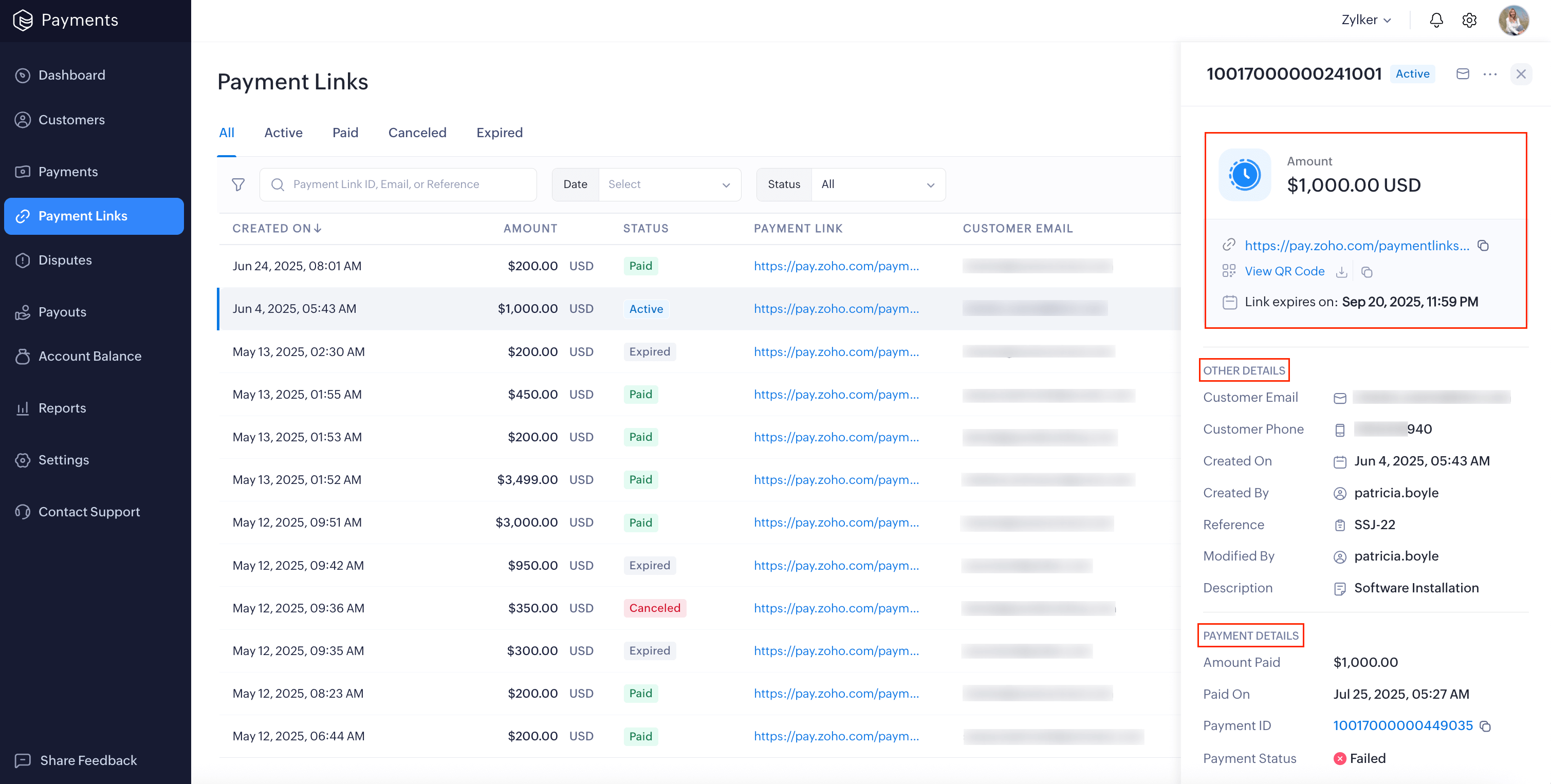Screen dimensions: 1551x784
Task: Close the payment link details panel
Action: [1521, 74]
